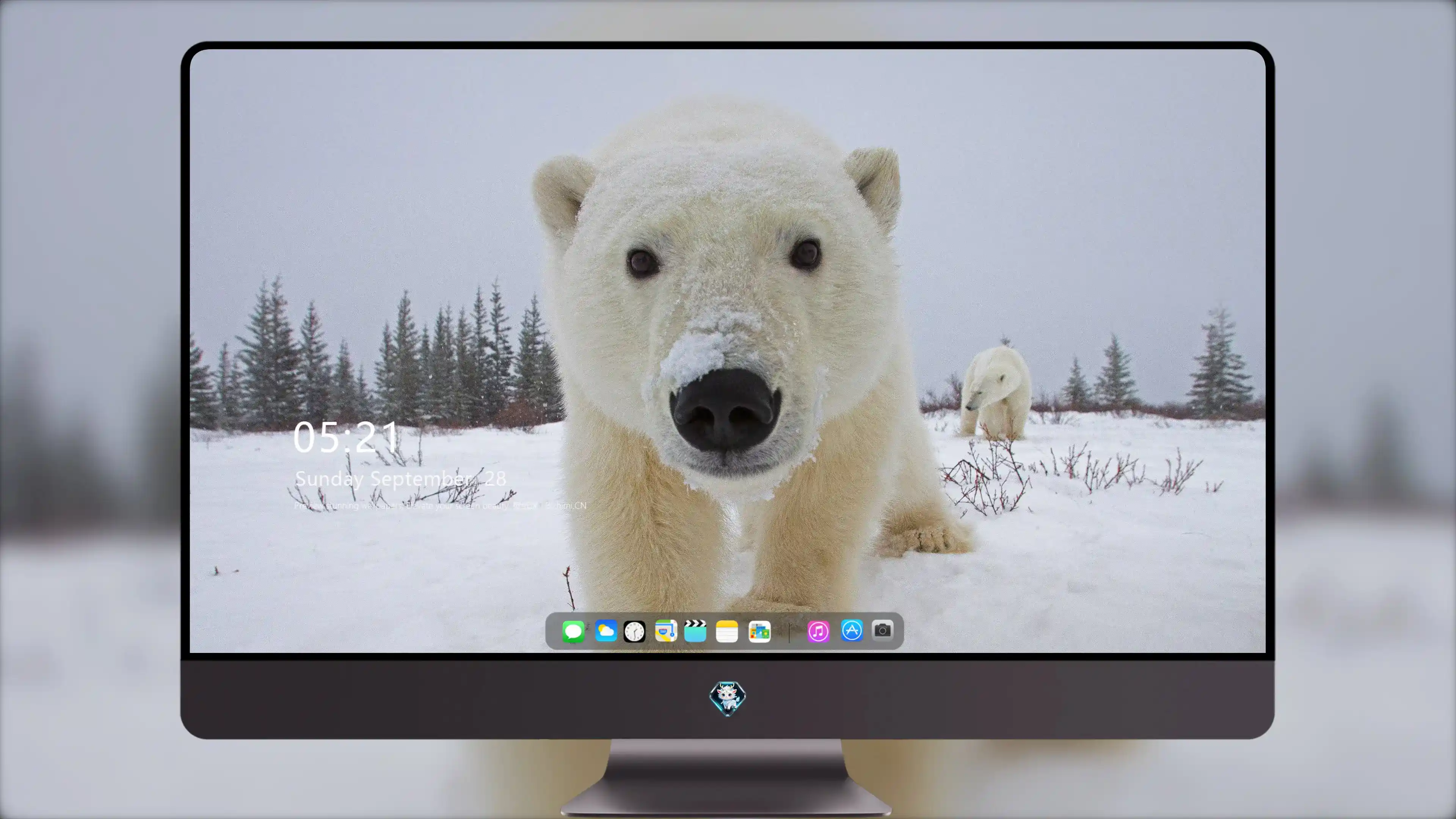Open the Videos clapperboard app in dock
1456x819 pixels.
(695, 631)
